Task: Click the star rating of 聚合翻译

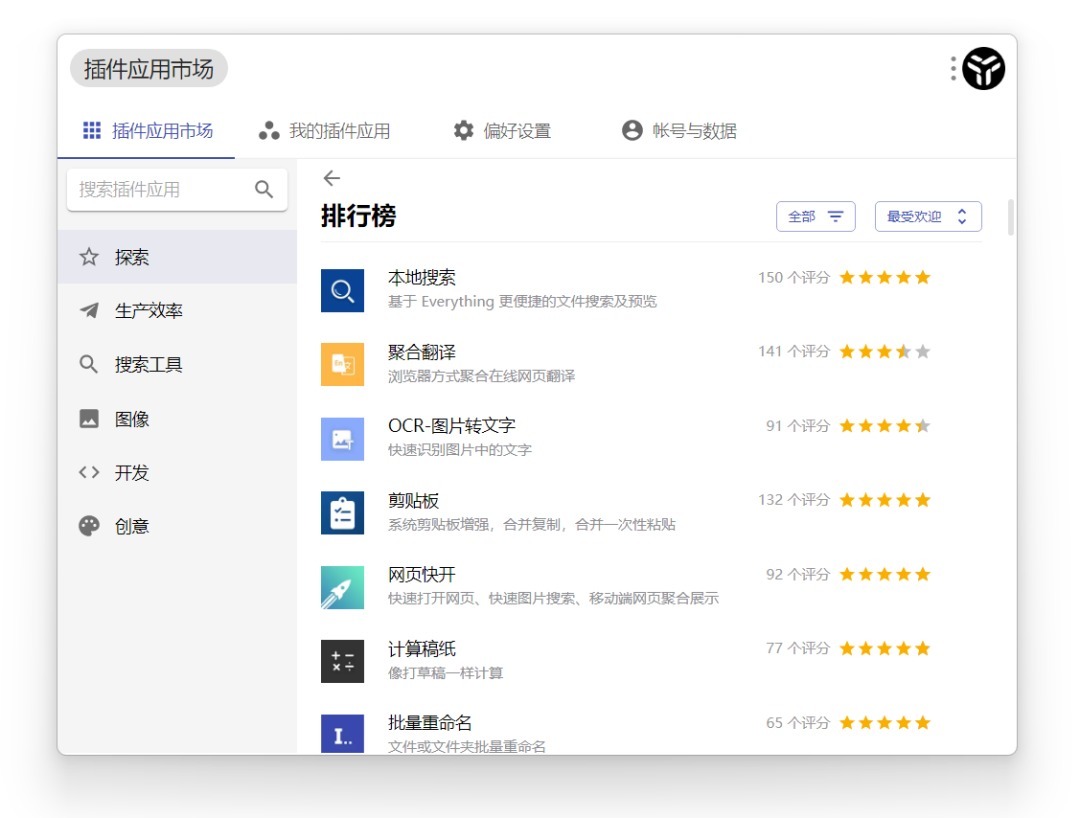Action: [x=884, y=352]
